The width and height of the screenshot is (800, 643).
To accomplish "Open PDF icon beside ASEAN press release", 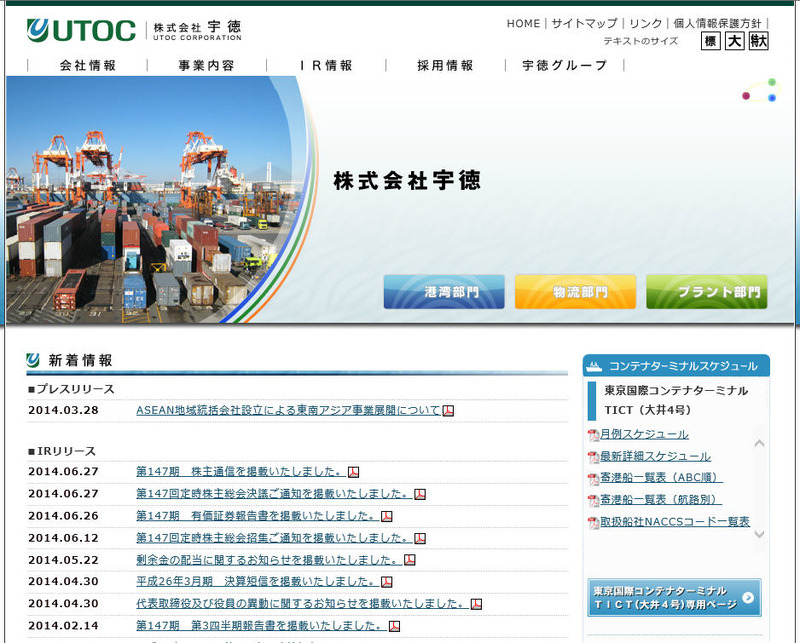I will pos(449,410).
